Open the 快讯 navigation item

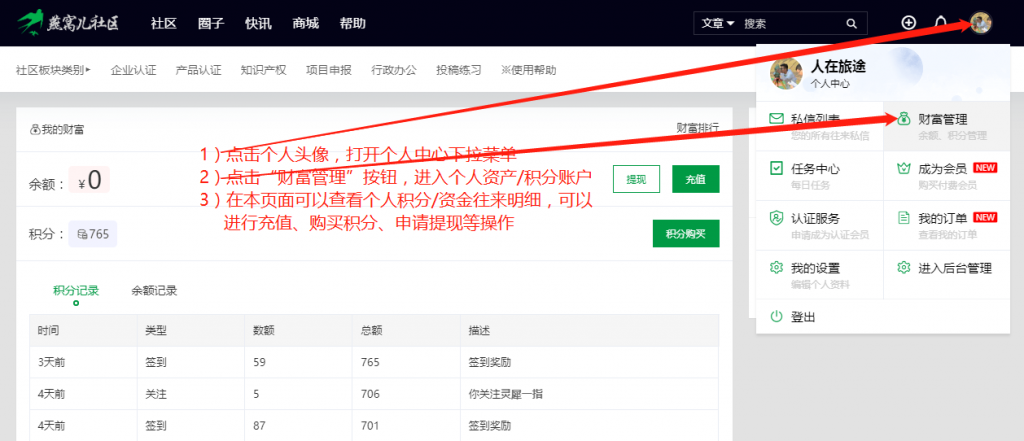coord(258,24)
